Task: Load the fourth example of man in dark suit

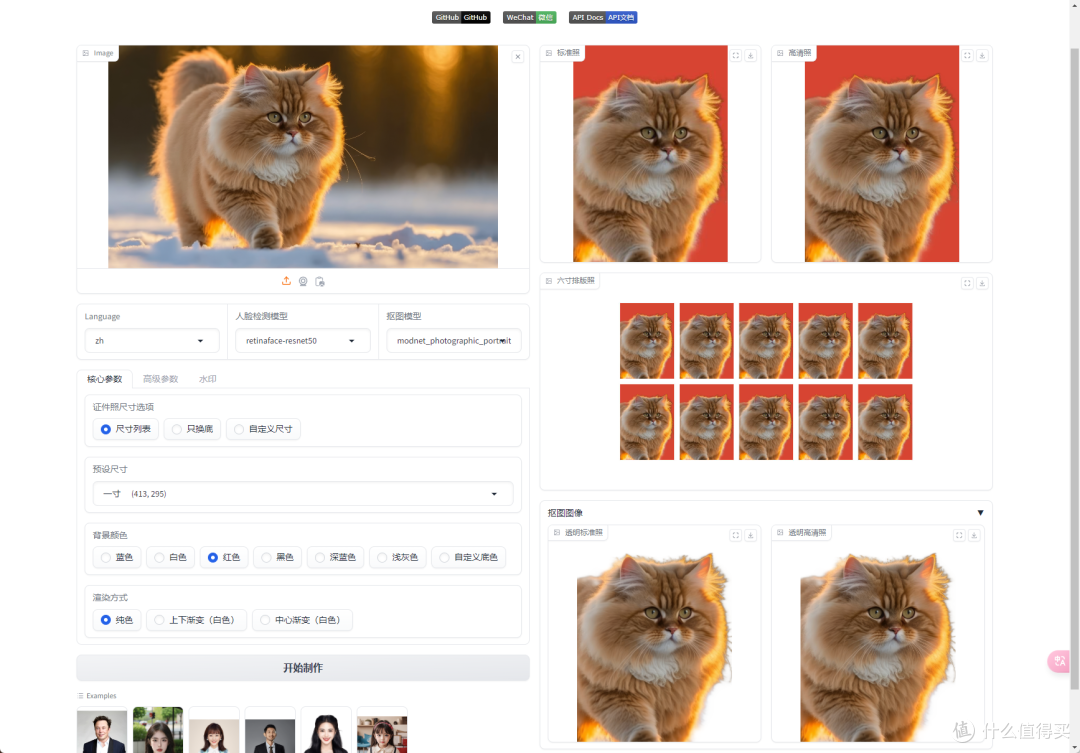Action: click(x=270, y=730)
